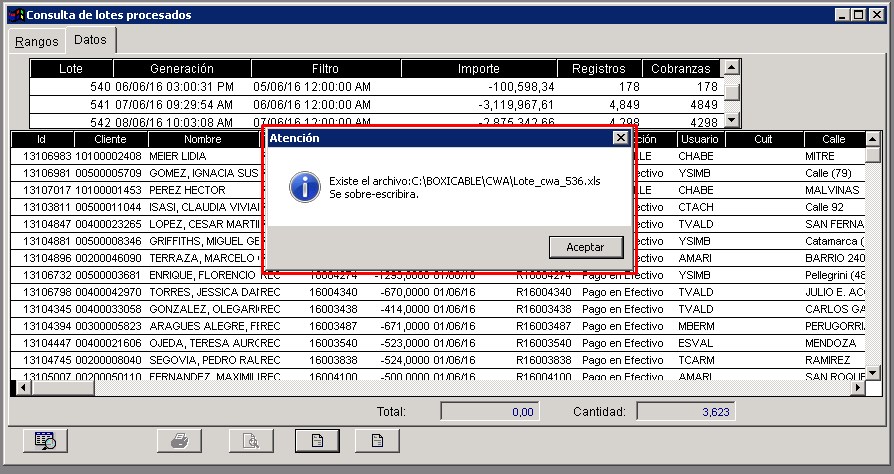
Task: Select the MEIER LIDIA record row
Action: 140,156
